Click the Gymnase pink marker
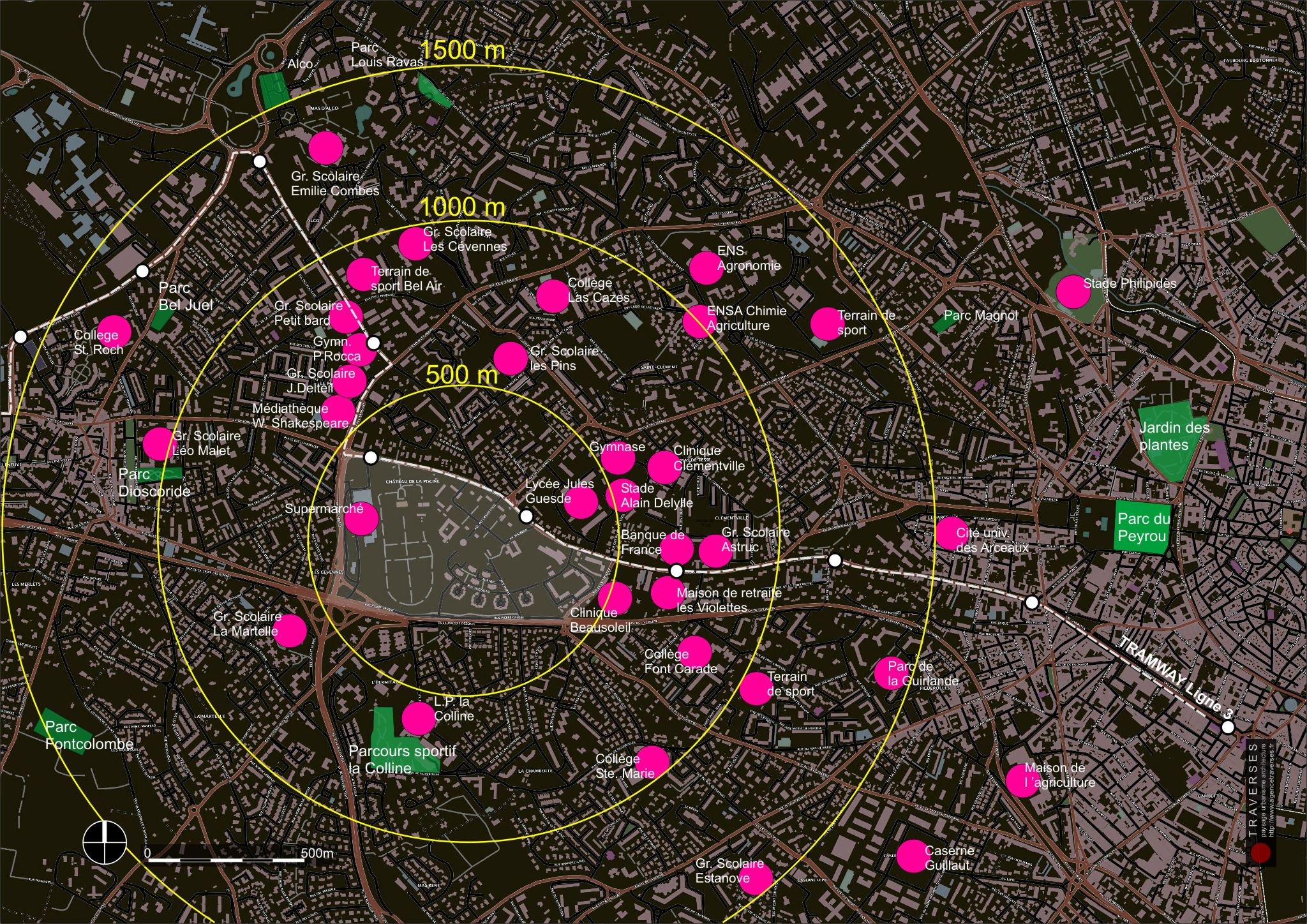 pyautogui.click(x=618, y=457)
